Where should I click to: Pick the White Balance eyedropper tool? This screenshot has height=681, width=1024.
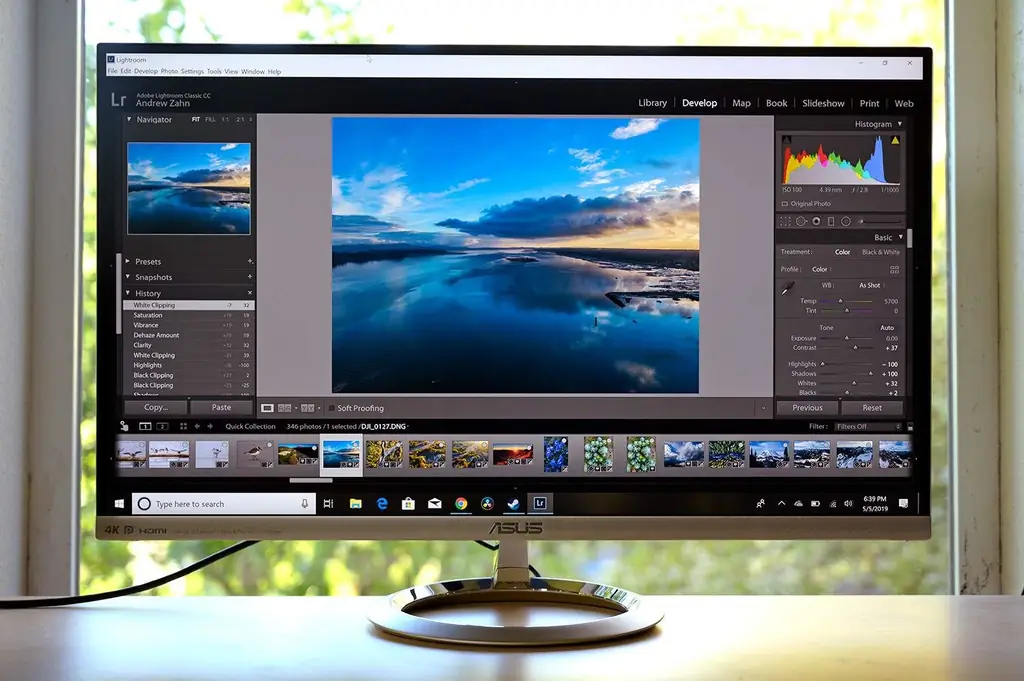(x=788, y=288)
